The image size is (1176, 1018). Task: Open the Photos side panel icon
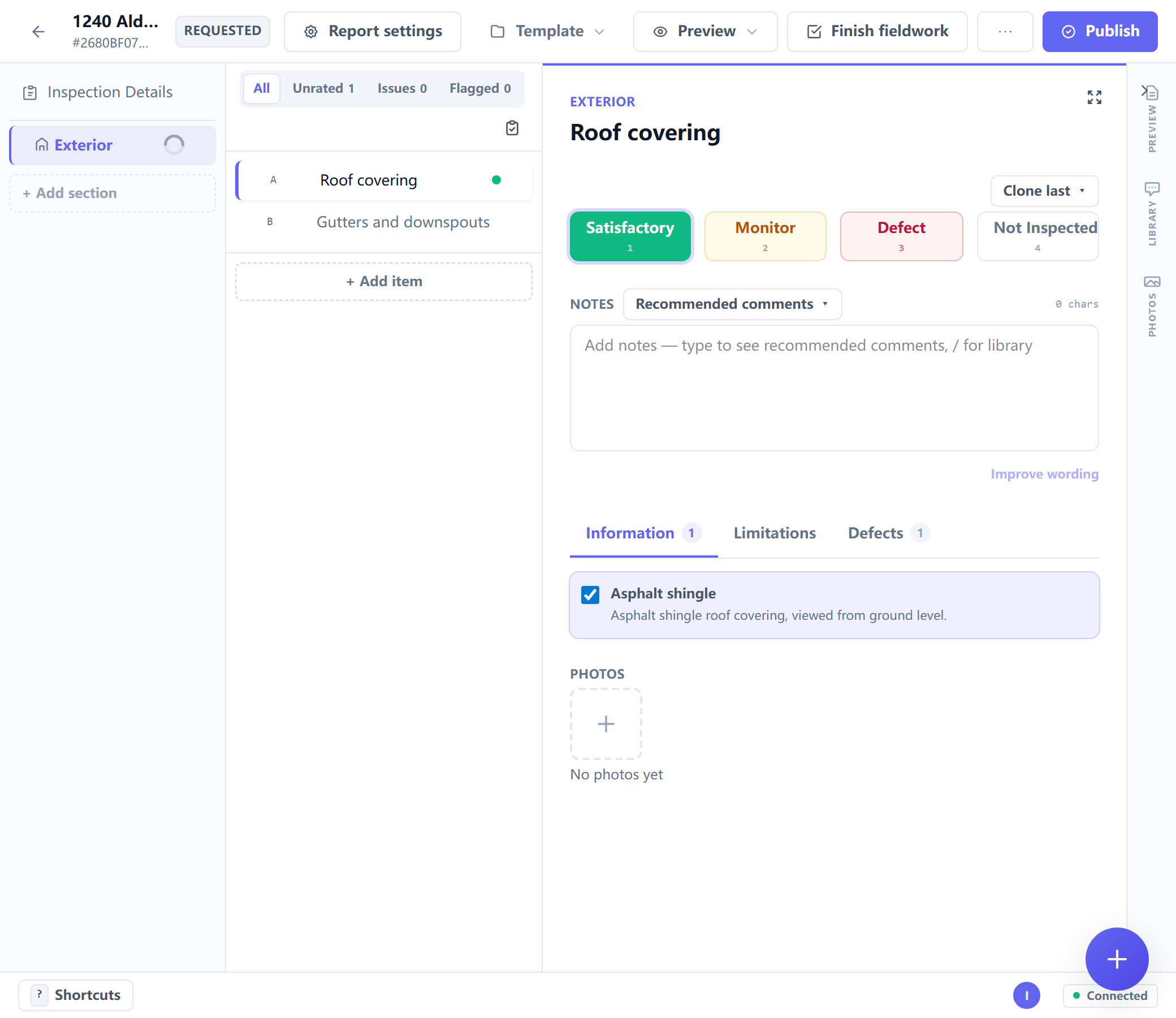tap(1151, 305)
